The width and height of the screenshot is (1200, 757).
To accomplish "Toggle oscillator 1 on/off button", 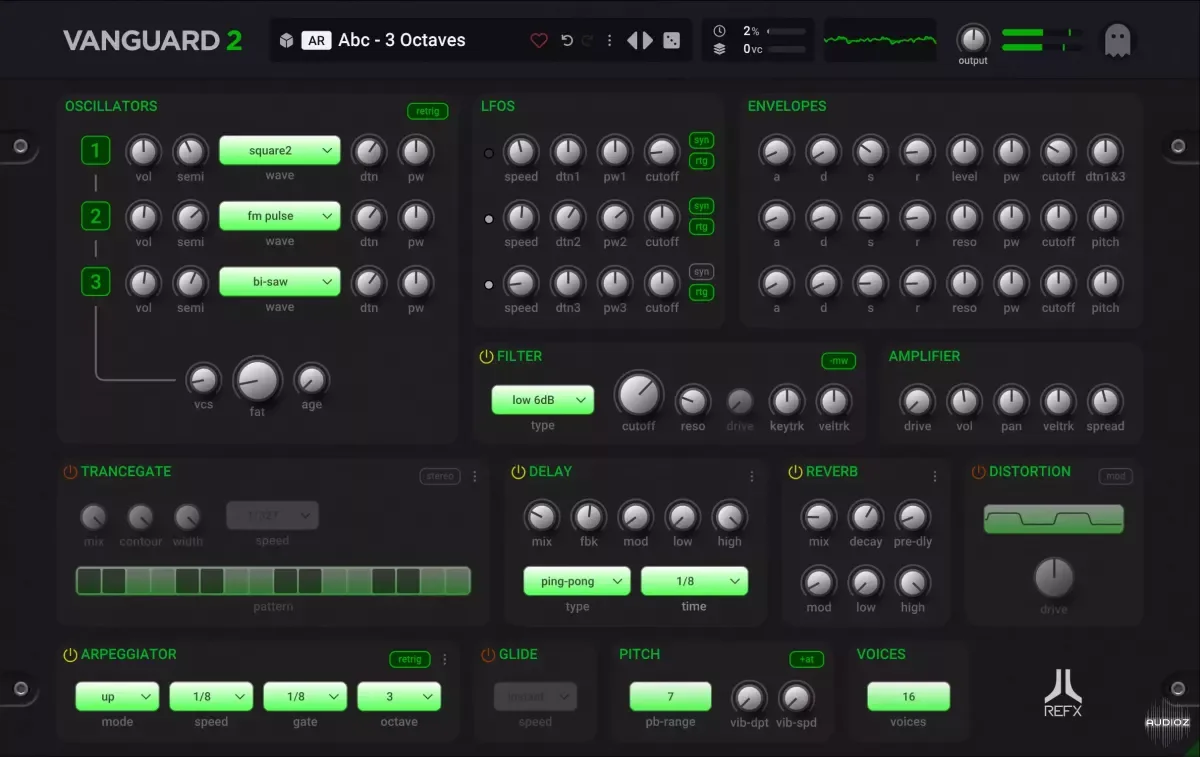I will tap(96, 151).
